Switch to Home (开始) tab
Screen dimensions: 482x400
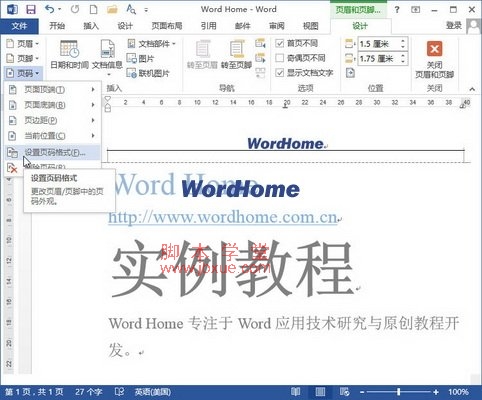57,26
